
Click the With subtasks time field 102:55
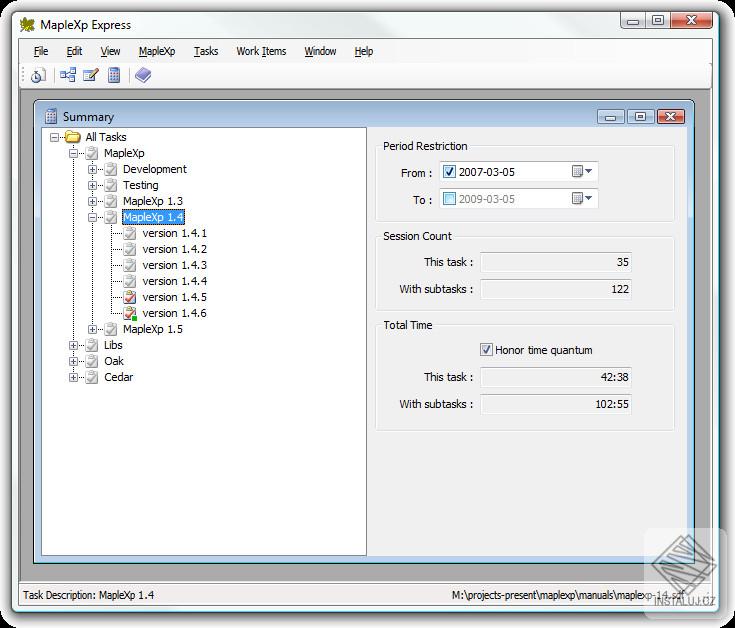point(556,404)
